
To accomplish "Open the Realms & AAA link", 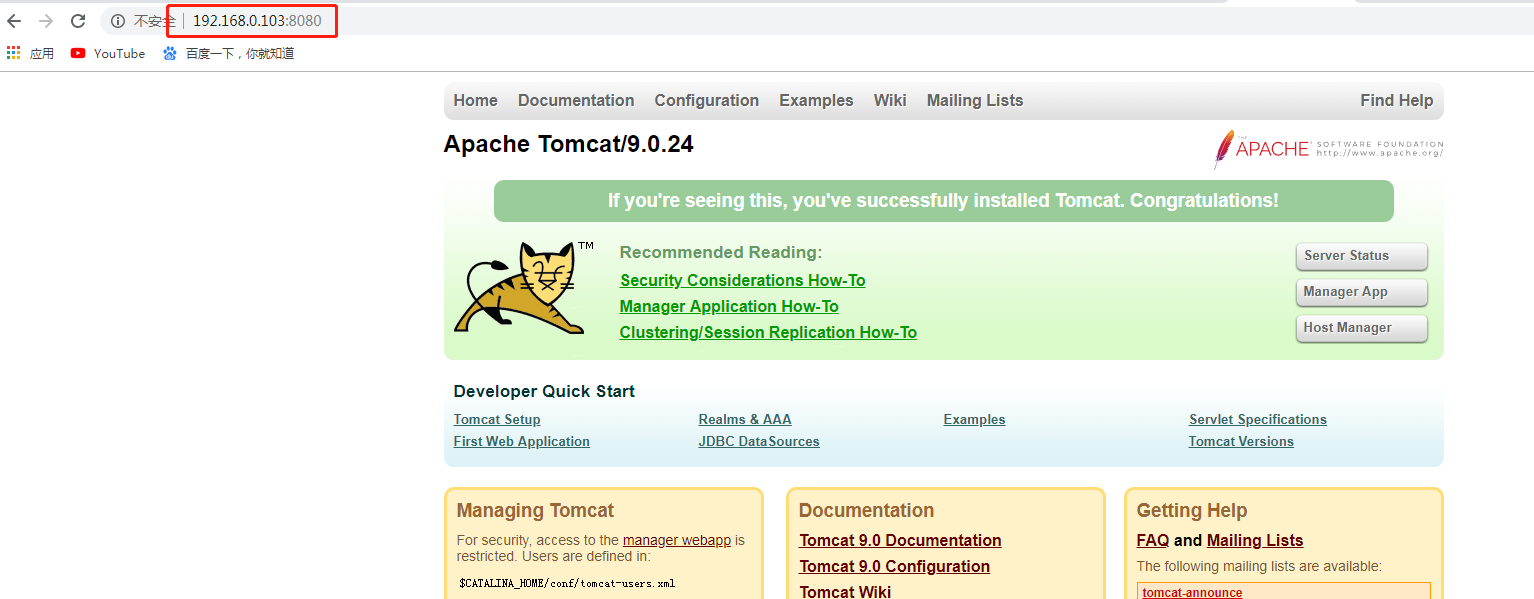I will point(745,419).
